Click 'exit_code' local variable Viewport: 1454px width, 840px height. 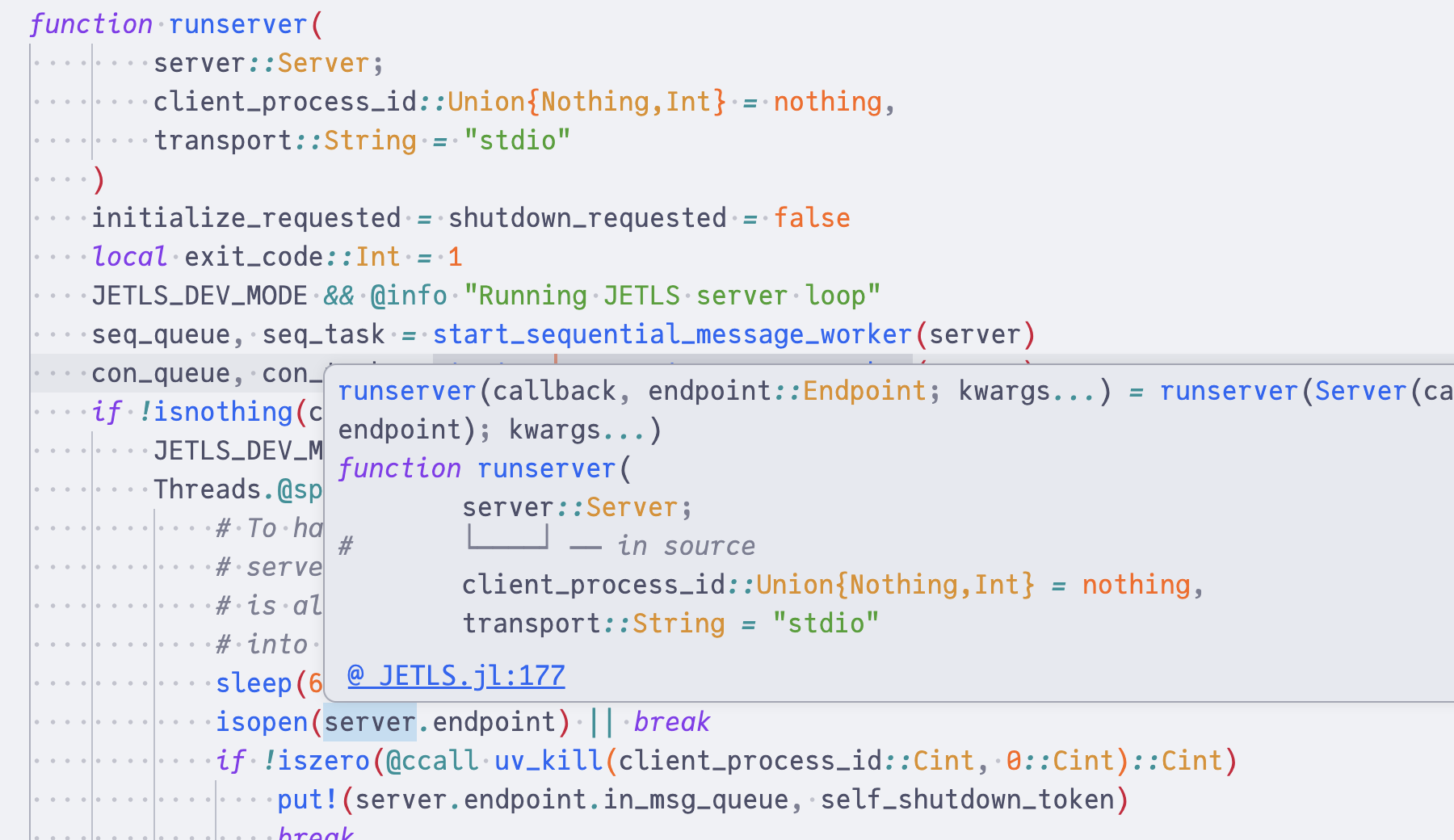(254, 257)
